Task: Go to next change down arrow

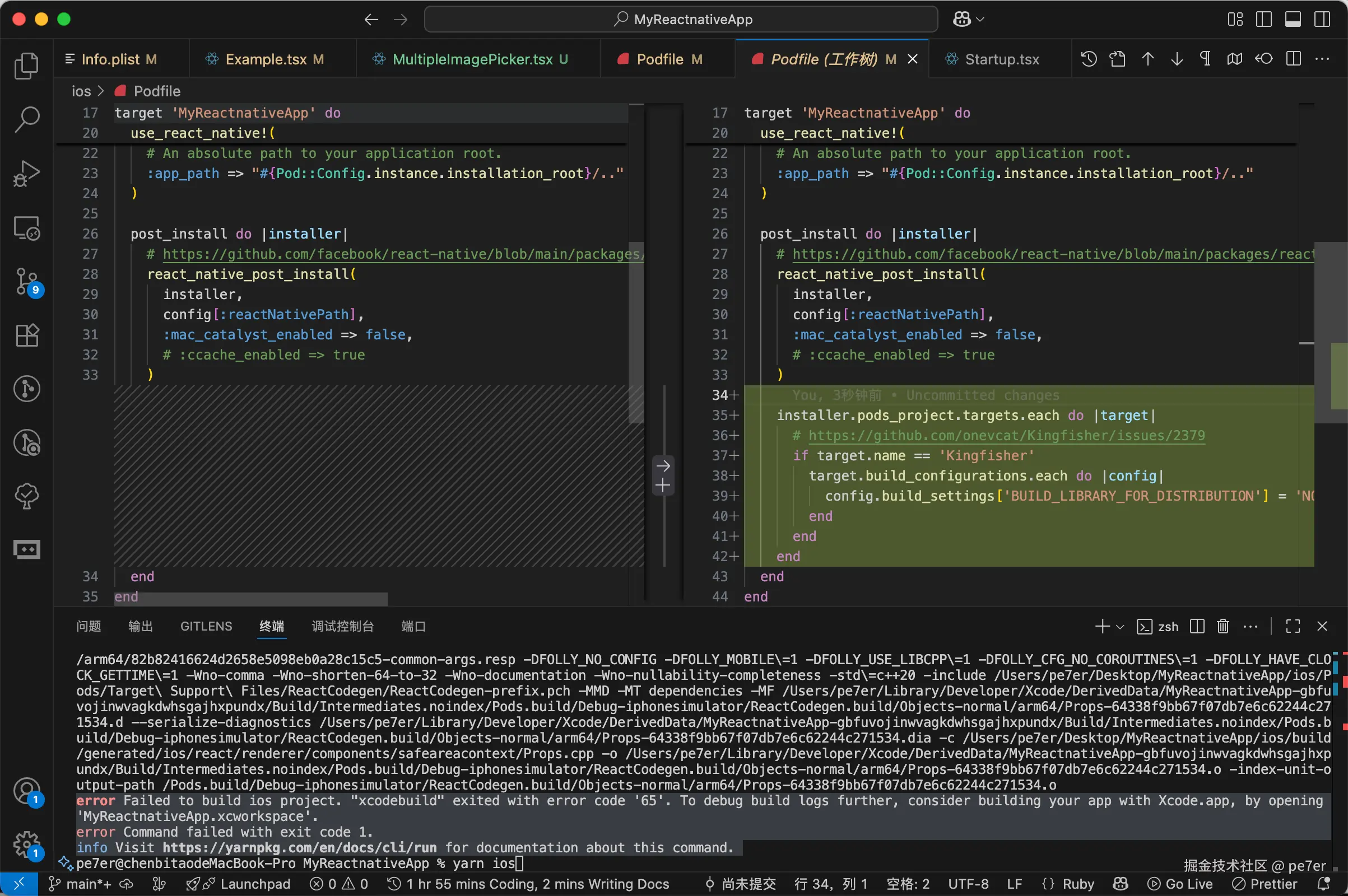Action: click(x=1177, y=59)
